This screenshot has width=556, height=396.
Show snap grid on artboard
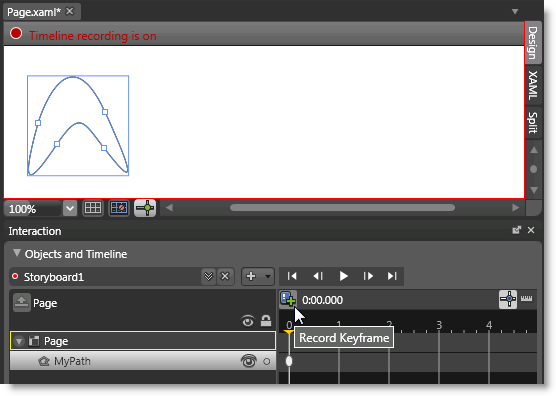click(93, 208)
